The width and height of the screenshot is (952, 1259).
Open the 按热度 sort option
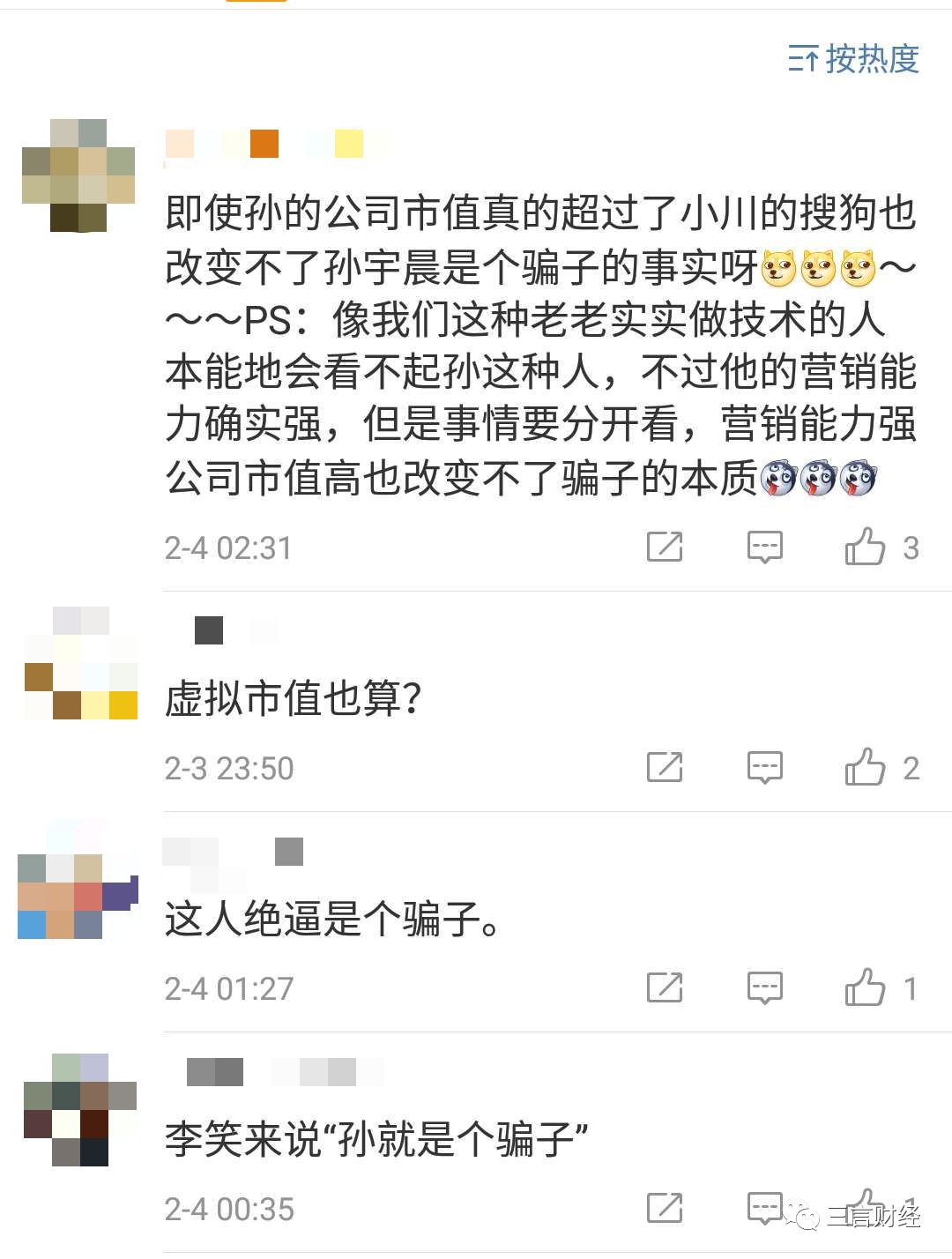tap(853, 59)
